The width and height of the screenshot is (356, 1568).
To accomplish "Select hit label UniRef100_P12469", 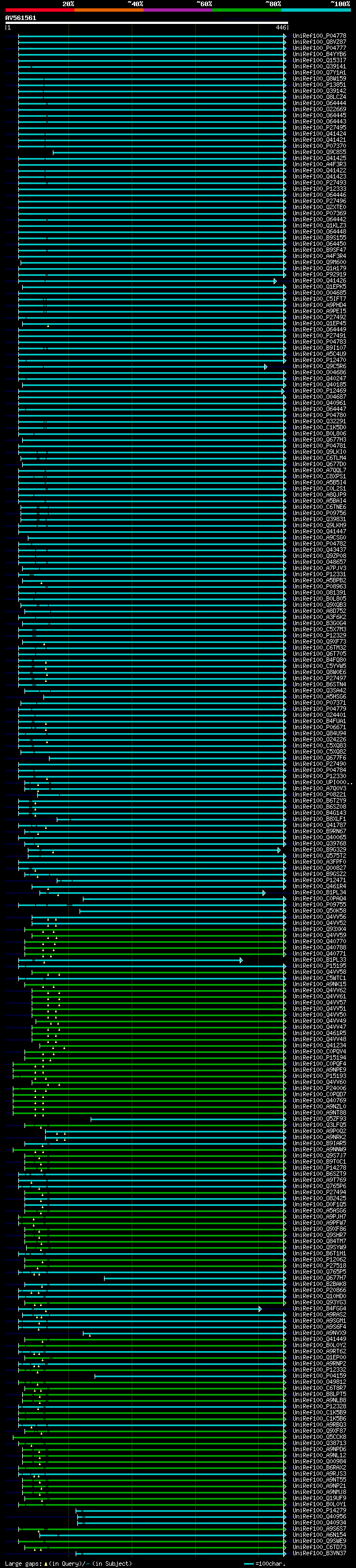I will (x=319, y=391).
